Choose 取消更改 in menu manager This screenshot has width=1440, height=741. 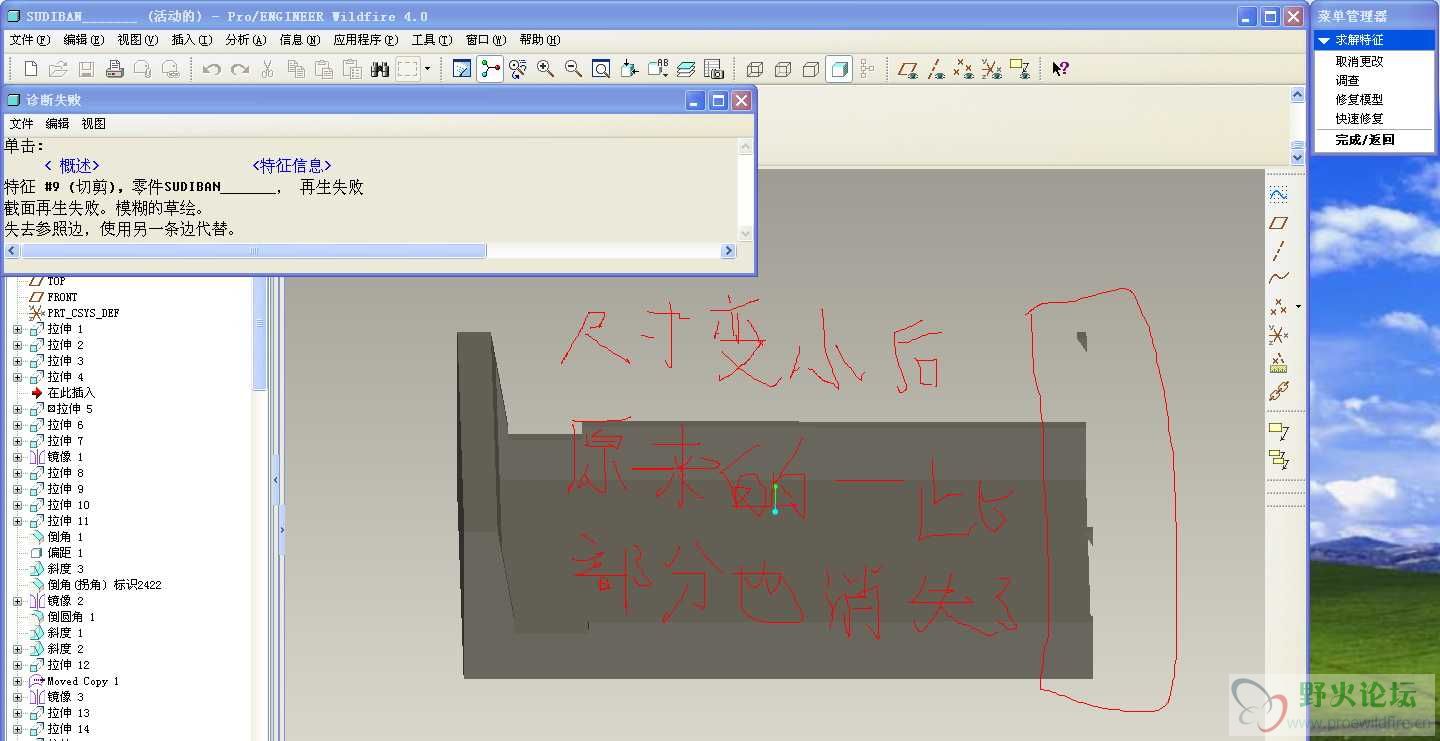click(1359, 61)
